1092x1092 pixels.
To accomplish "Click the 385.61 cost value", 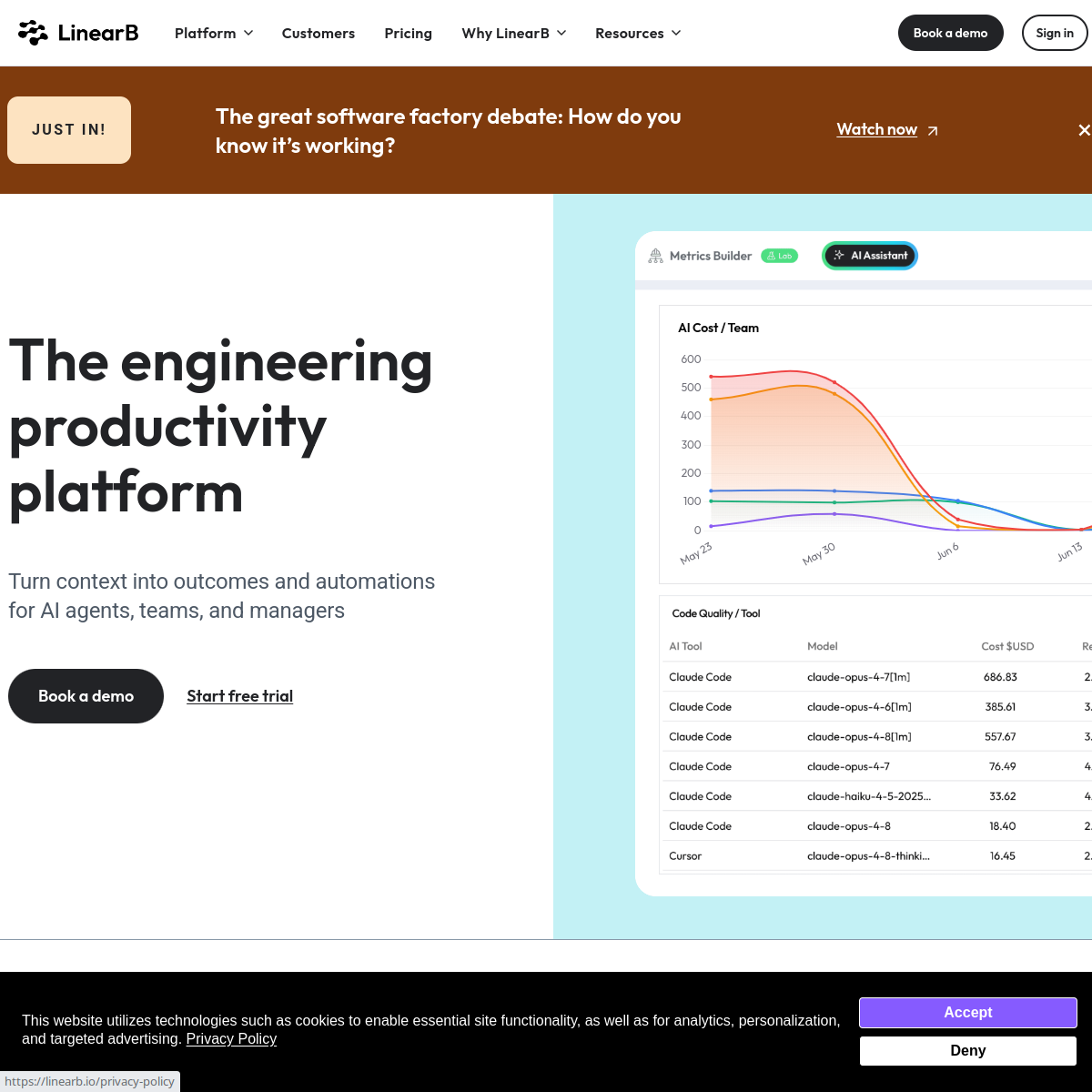I will coord(1000,707).
